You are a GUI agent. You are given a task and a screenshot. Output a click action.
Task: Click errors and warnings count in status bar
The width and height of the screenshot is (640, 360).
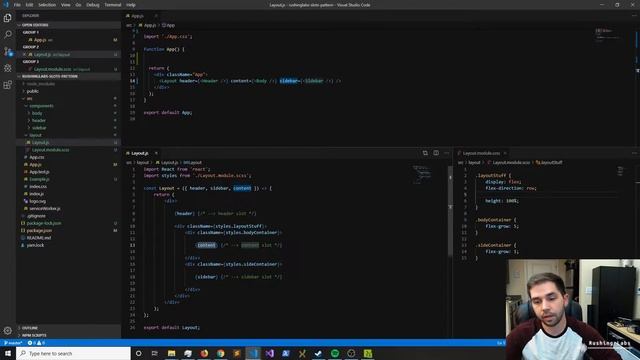pyautogui.click(x=36, y=343)
